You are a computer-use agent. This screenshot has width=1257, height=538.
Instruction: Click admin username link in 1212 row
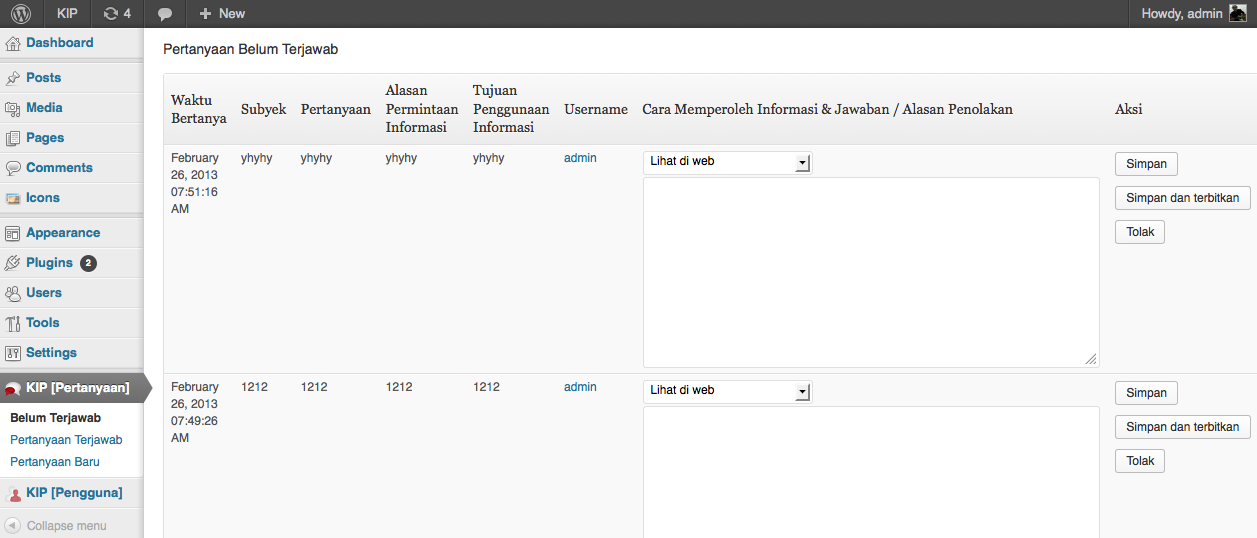580,387
